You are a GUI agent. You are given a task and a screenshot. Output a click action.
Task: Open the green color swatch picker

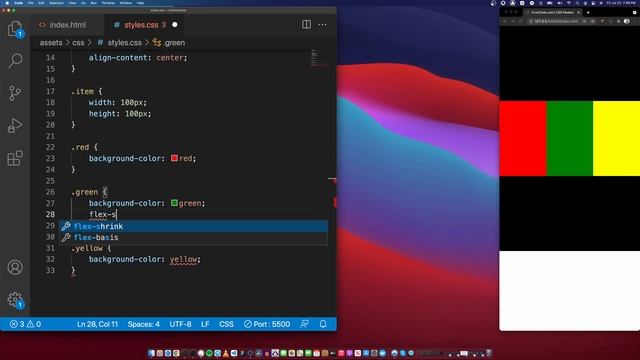tap(174, 203)
